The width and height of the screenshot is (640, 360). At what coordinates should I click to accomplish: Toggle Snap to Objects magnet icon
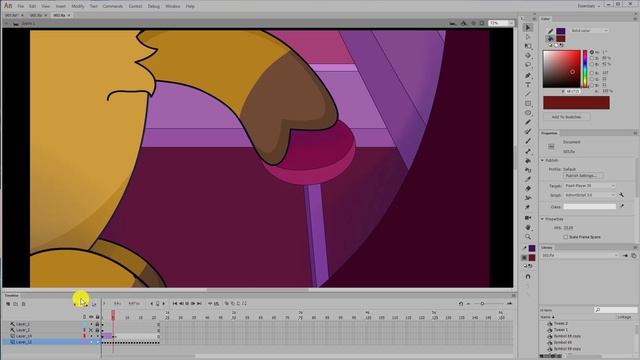528,276
